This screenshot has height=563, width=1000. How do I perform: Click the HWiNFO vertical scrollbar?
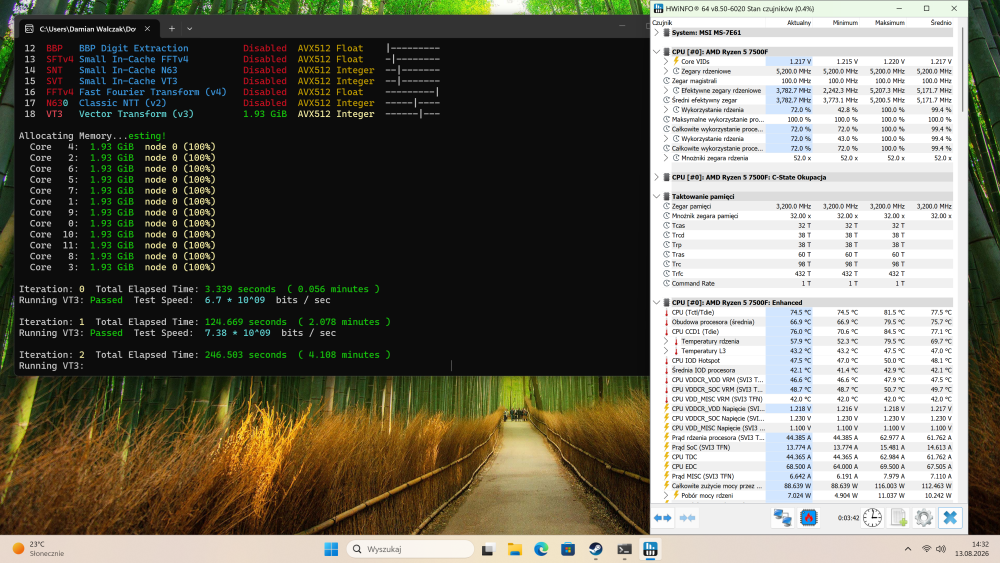[962, 70]
